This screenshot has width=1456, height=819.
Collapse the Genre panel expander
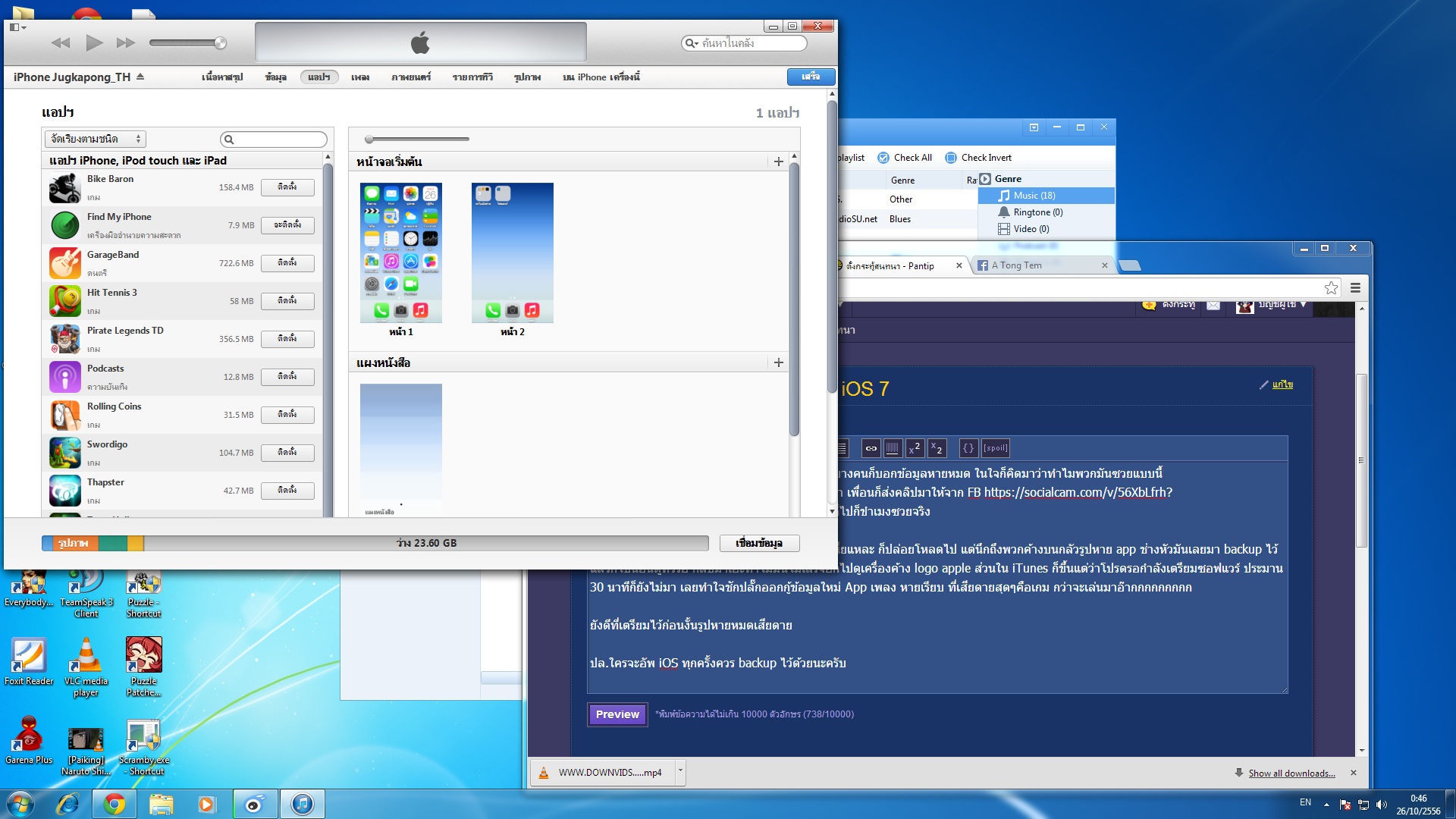click(x=985, y=179)
